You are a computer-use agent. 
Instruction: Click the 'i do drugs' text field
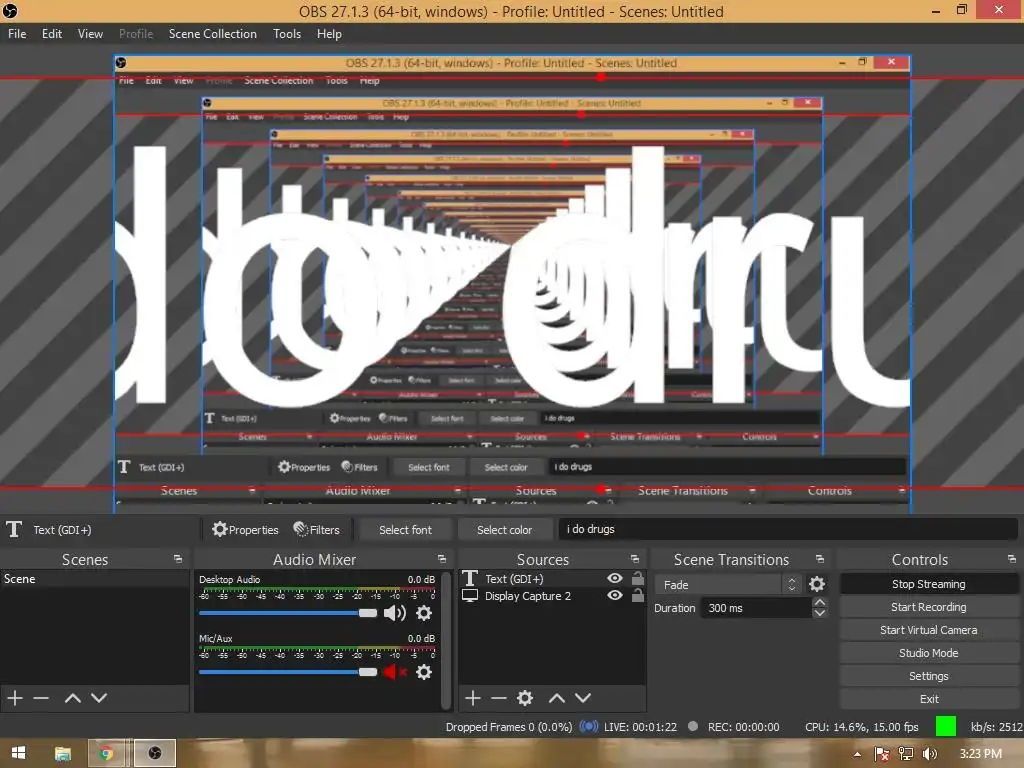pos(788,529)
